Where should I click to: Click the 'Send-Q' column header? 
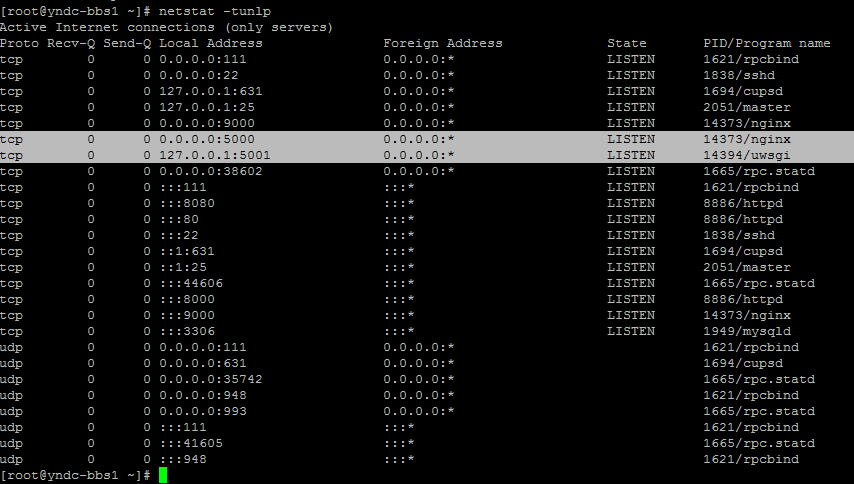[x=127, y=43]
